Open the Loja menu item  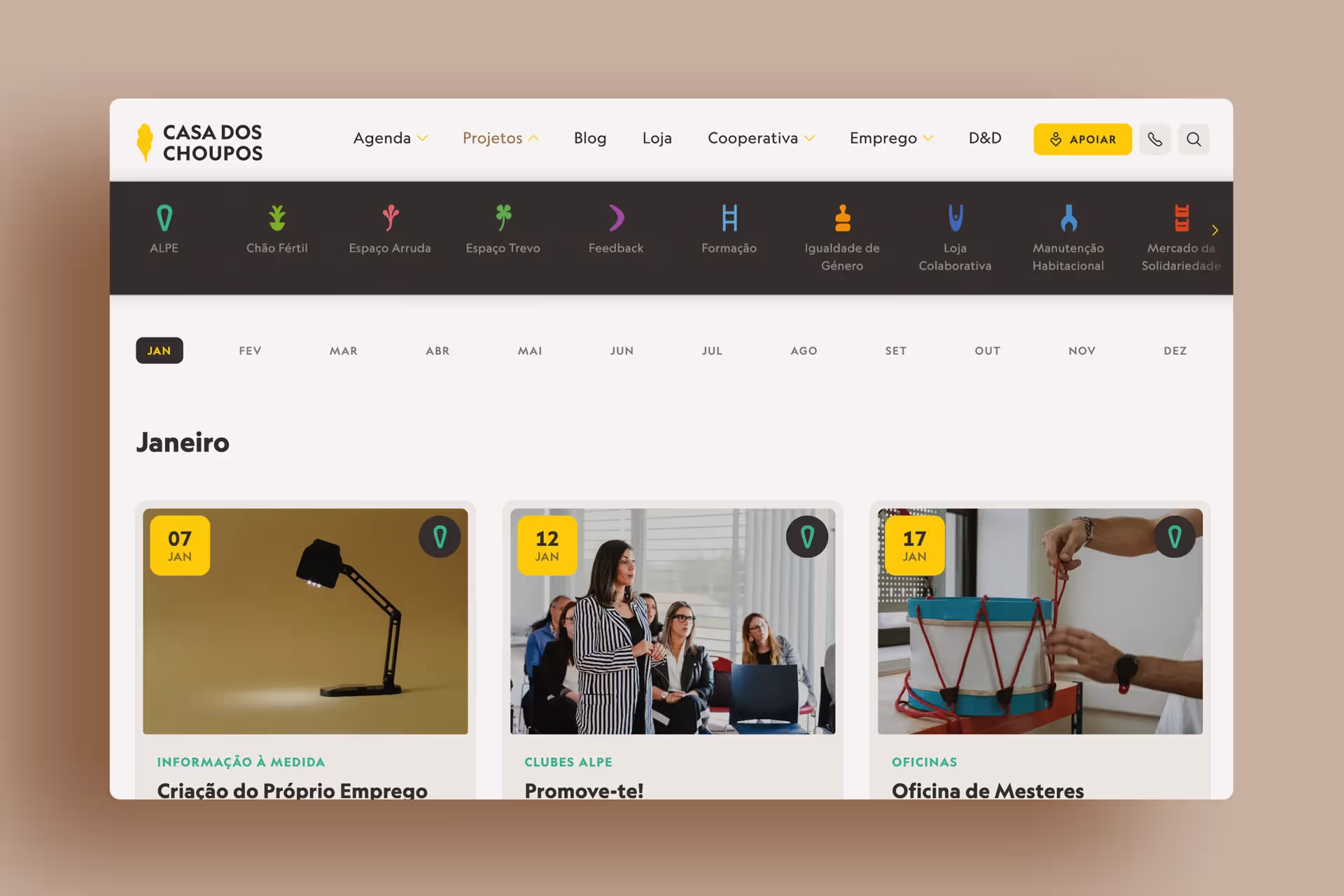click(x=657, y=139)
